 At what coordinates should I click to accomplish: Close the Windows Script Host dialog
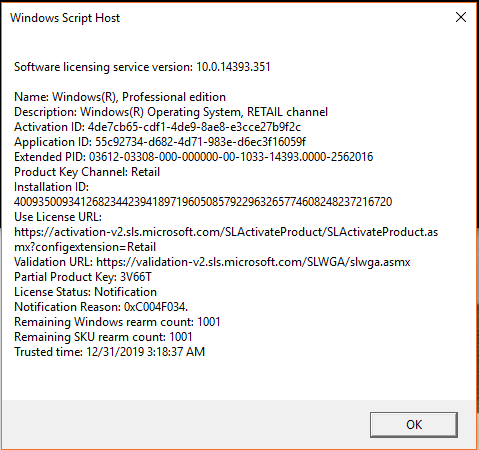pos(461,17)
